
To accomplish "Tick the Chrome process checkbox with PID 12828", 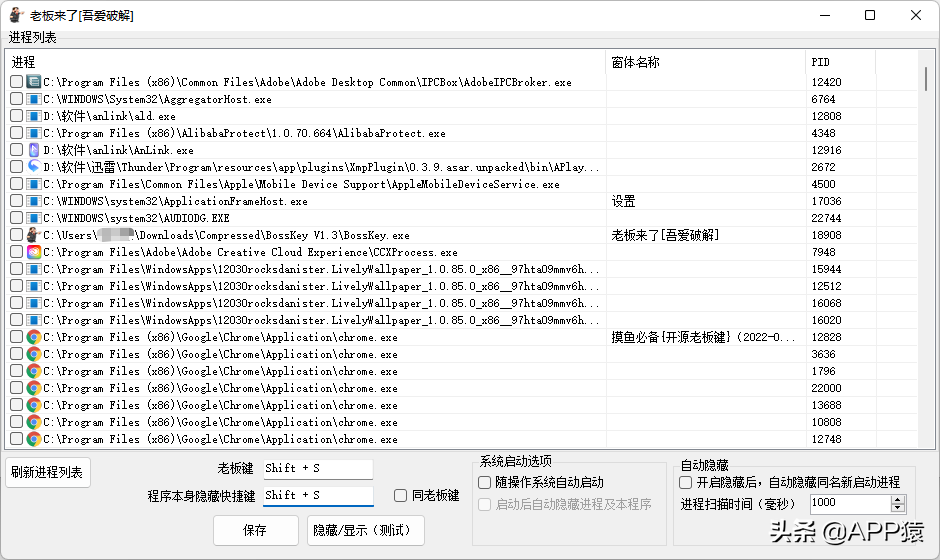I will (17, 337).
